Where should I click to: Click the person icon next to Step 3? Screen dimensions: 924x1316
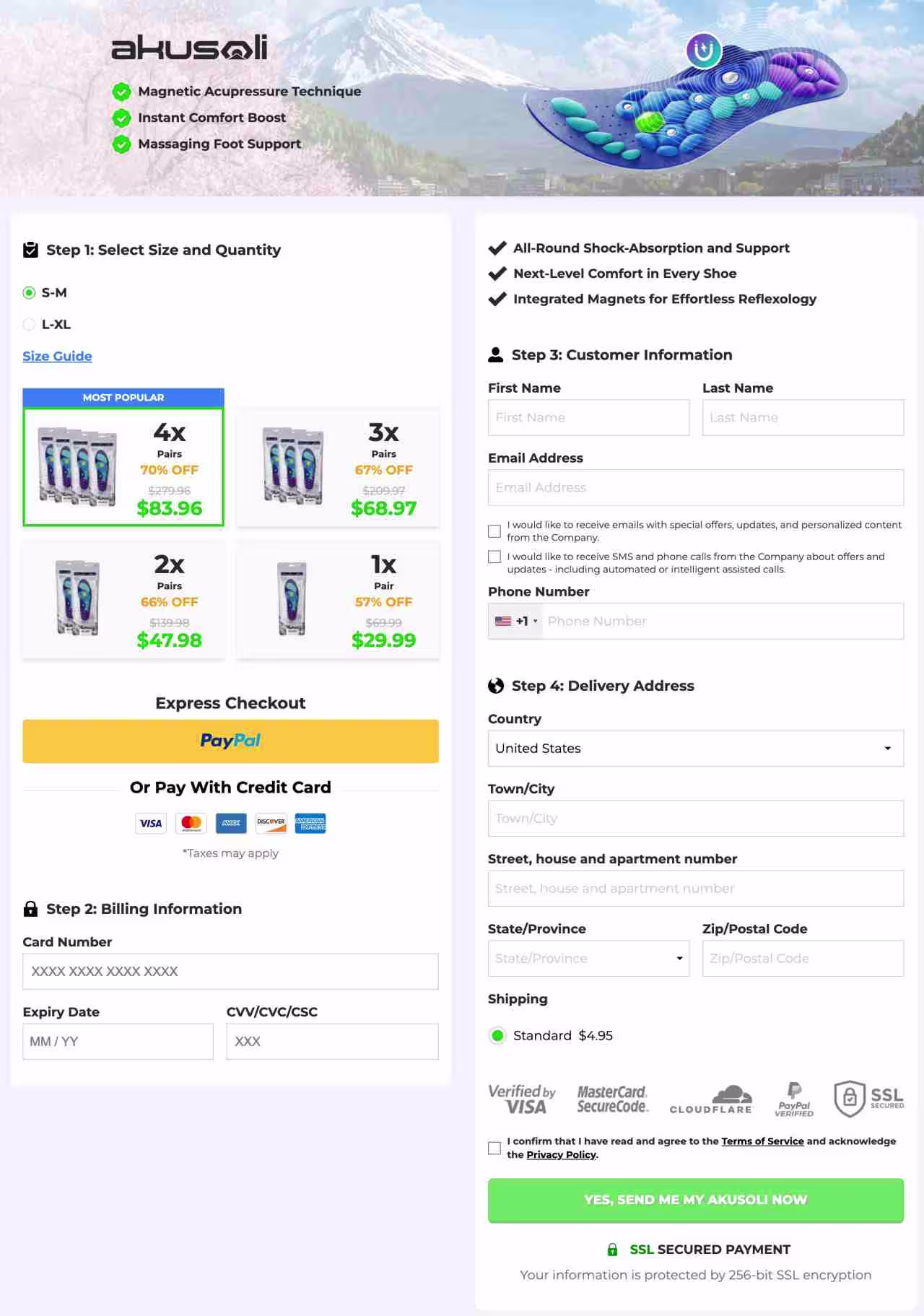click(x=496, y=354)
